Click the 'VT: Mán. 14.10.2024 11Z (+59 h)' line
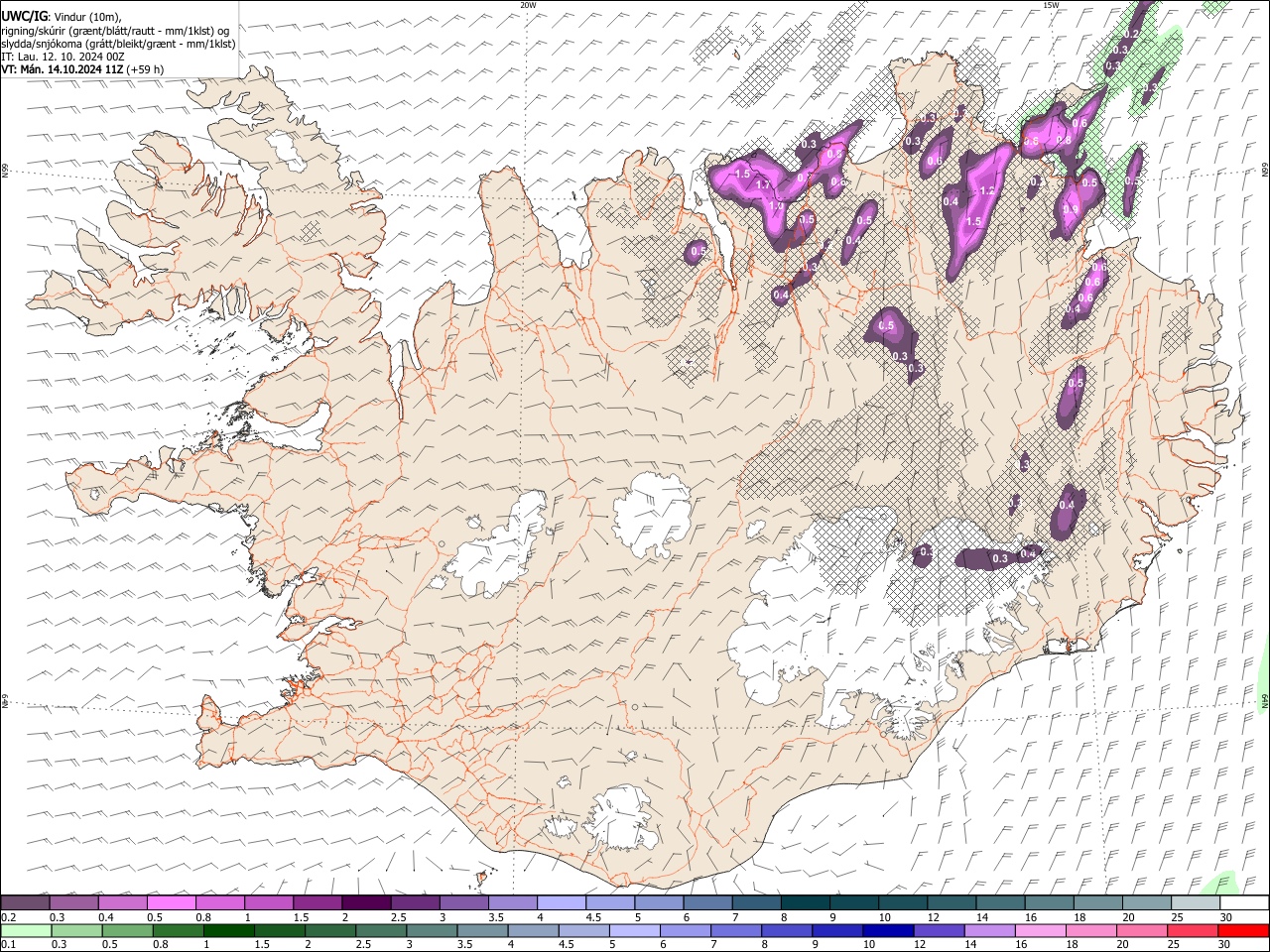This screenshot has width=1270, height=952. [82, 69]
